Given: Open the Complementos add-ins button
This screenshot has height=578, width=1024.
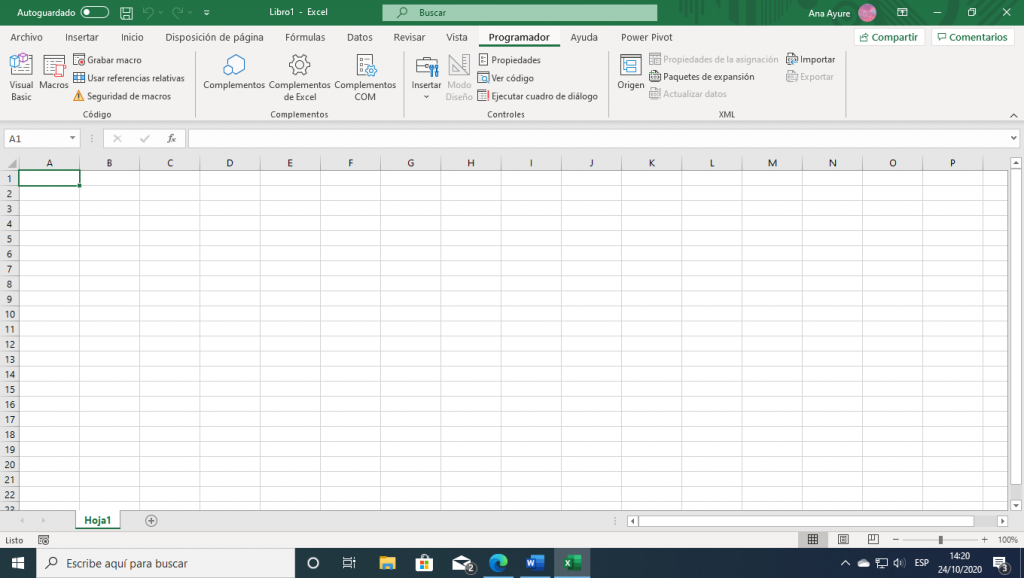Looking at the screenshot, I should coord(234,73).
